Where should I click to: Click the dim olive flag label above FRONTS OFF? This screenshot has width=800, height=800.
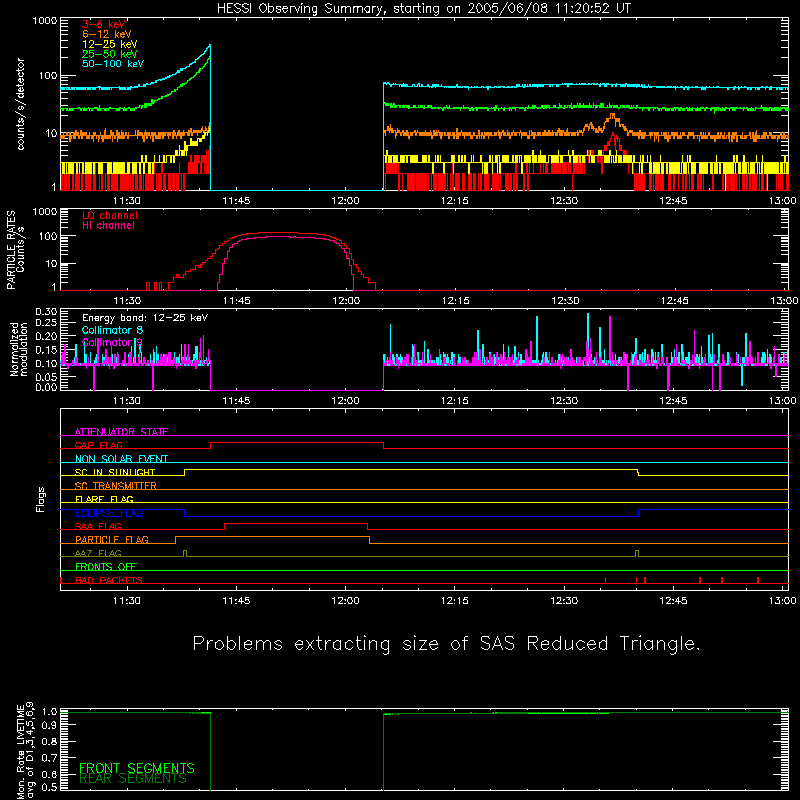point(98,553)
